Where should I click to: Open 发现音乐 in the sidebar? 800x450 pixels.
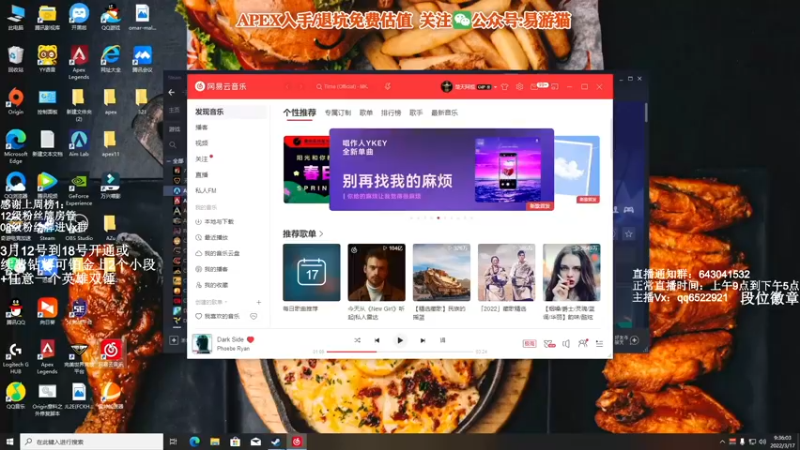pos(229,112)
